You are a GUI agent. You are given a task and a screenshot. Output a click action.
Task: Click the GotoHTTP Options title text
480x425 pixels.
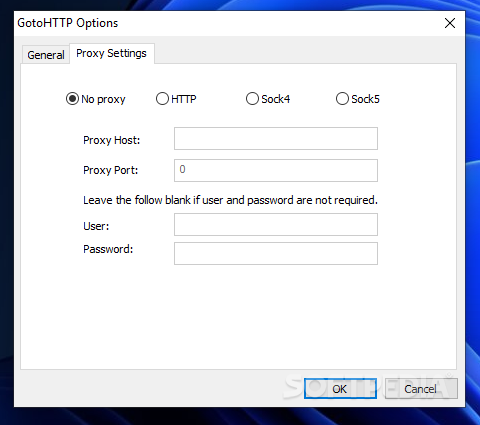[x=68, y=23]
